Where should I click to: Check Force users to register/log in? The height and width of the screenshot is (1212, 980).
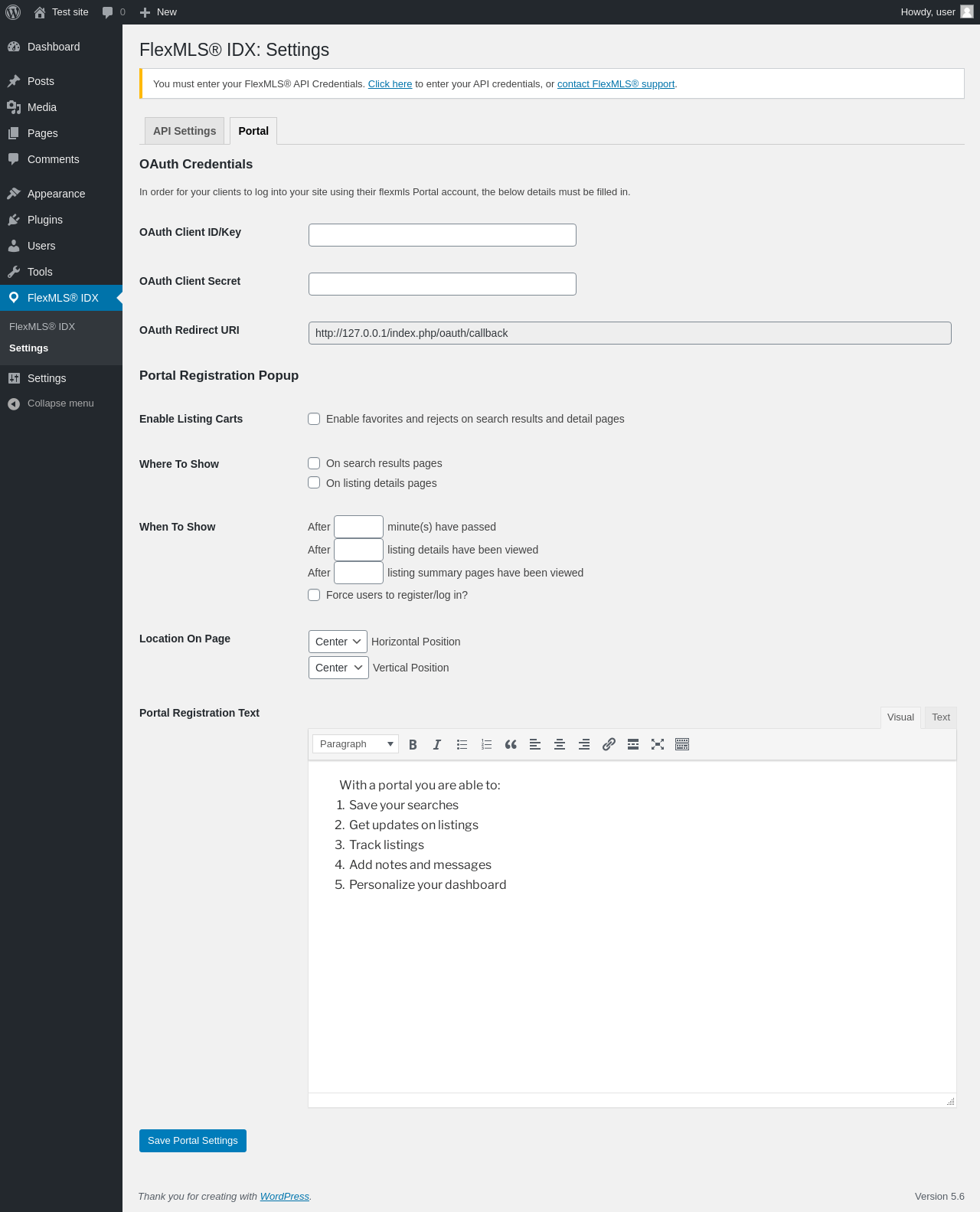314,595
